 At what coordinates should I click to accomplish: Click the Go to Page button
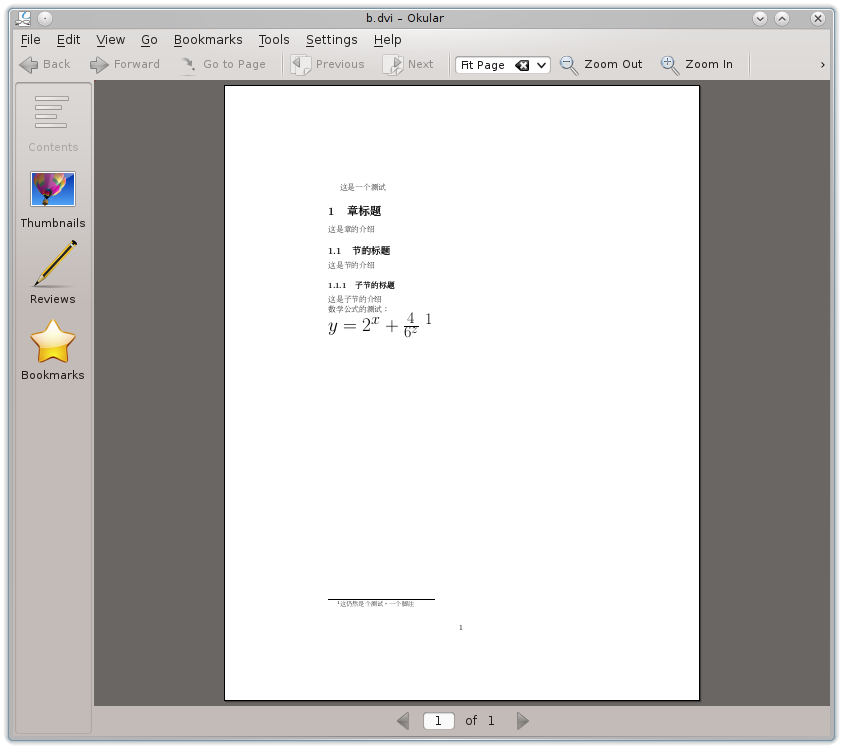pos(223,64)
